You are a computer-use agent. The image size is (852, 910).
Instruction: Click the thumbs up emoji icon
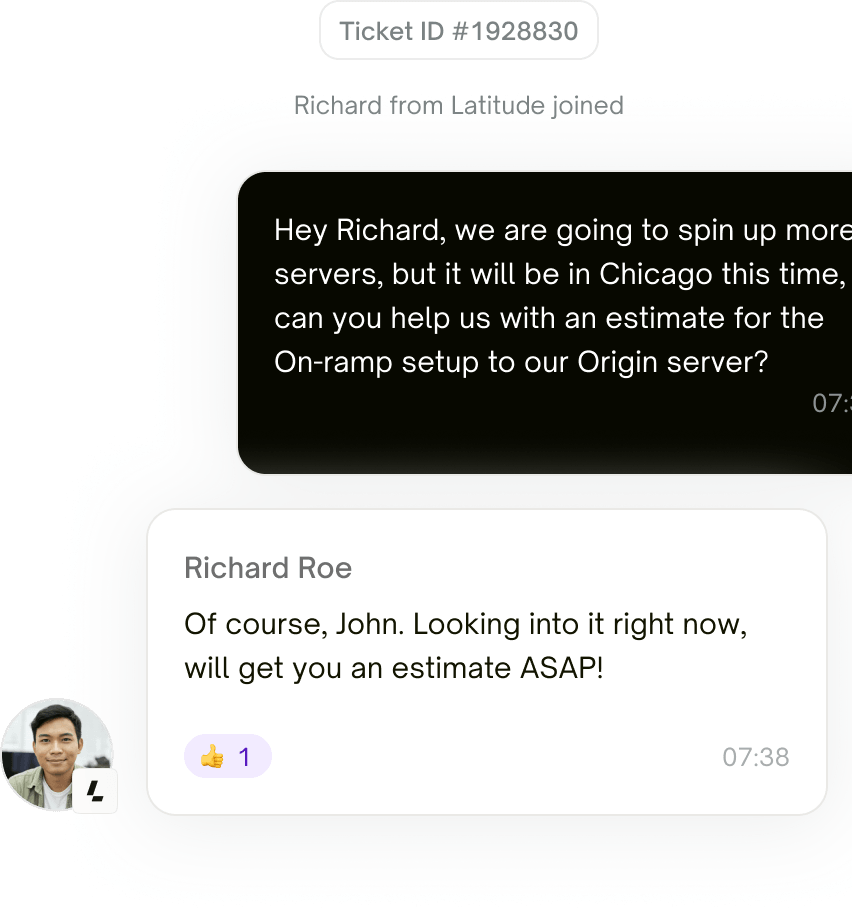[x=212, y=757]
